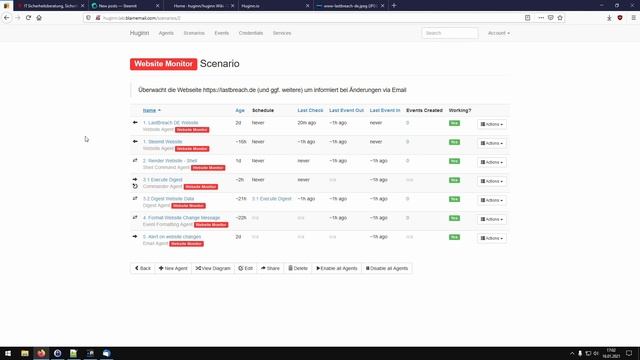
Task: Open the Agents menu item
Action: 166,33
